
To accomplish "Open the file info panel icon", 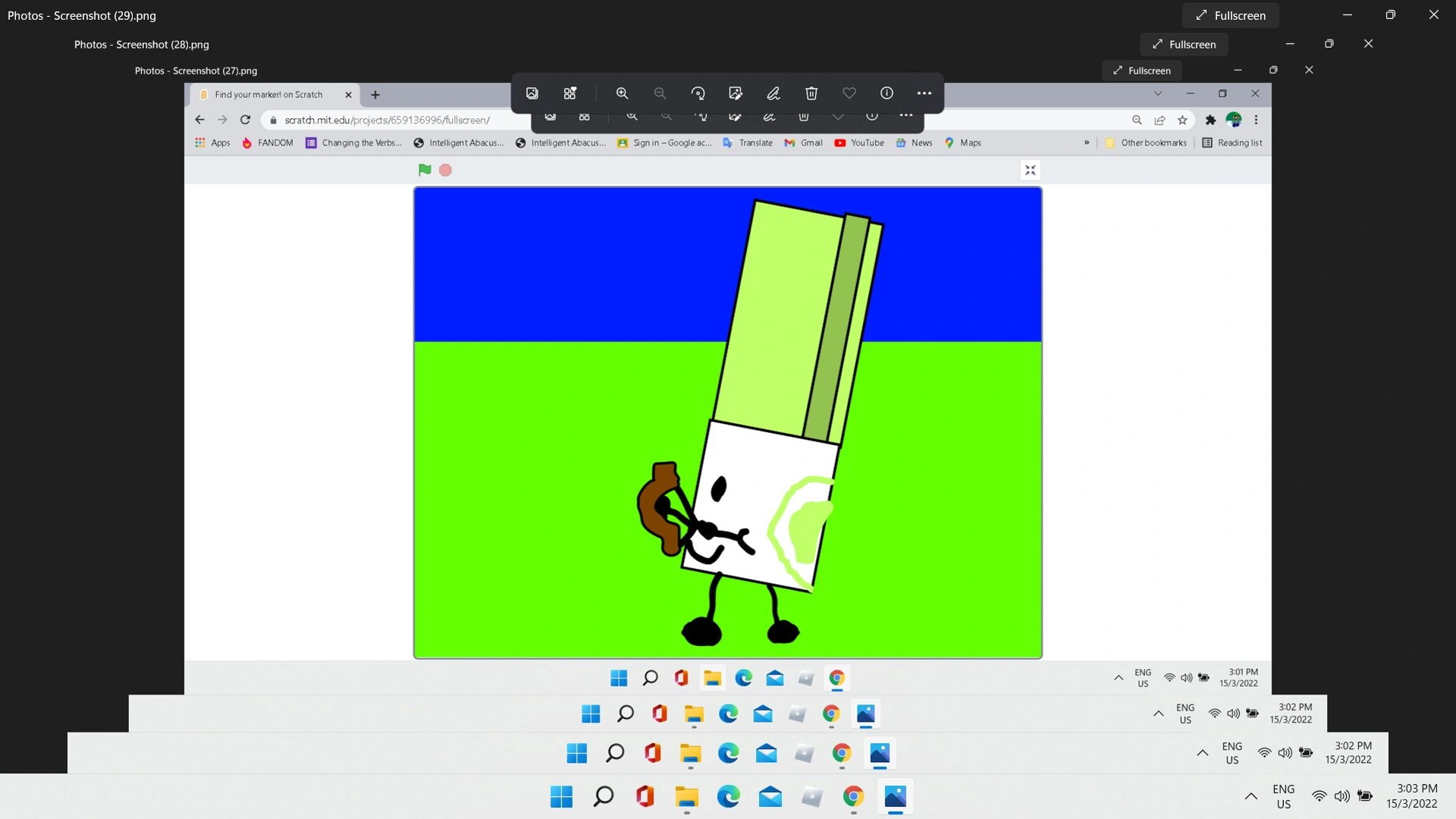I will click(x=886, y=93).
